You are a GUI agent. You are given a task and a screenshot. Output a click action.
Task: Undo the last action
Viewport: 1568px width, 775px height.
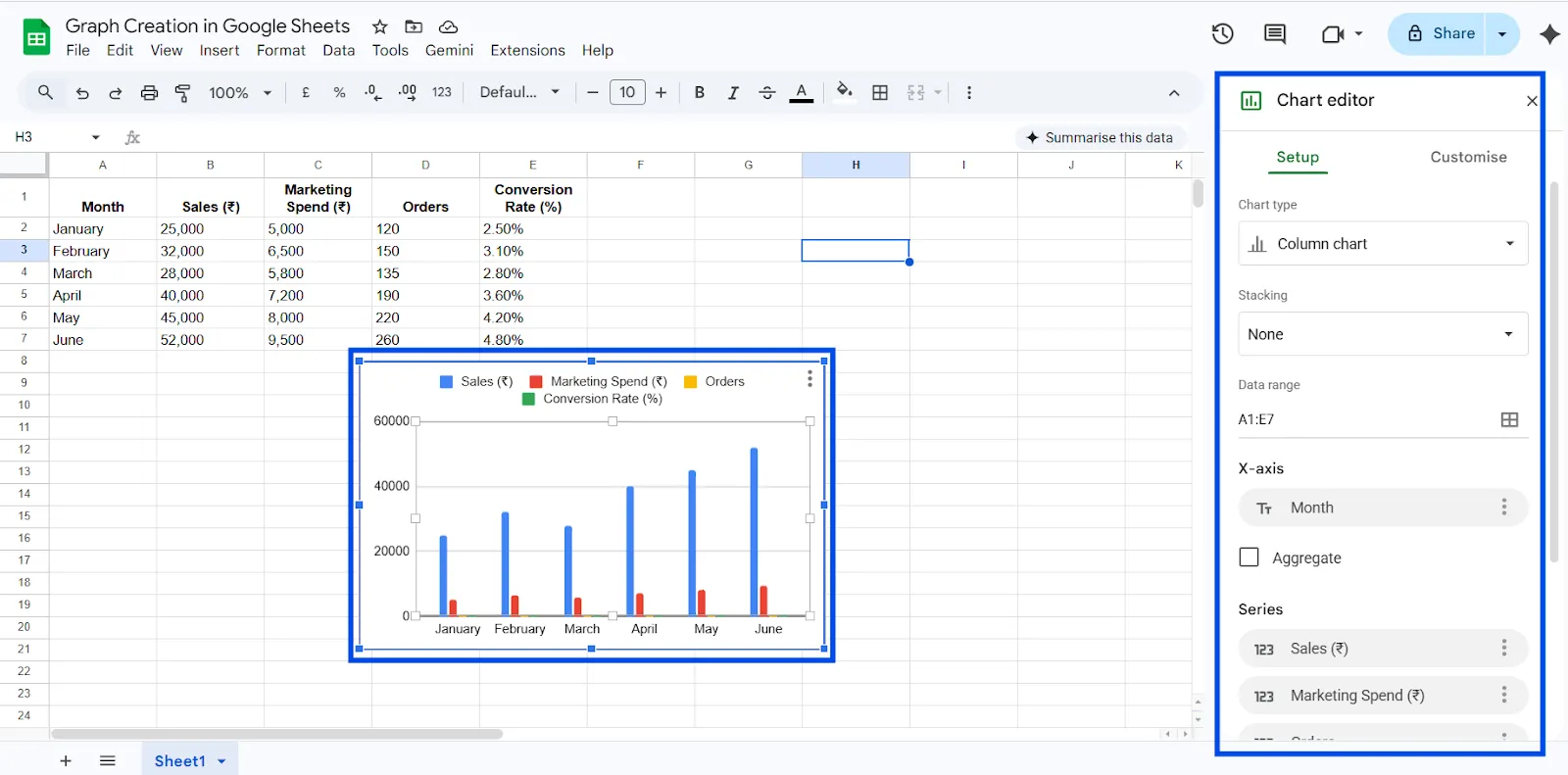tap(82, 93)
